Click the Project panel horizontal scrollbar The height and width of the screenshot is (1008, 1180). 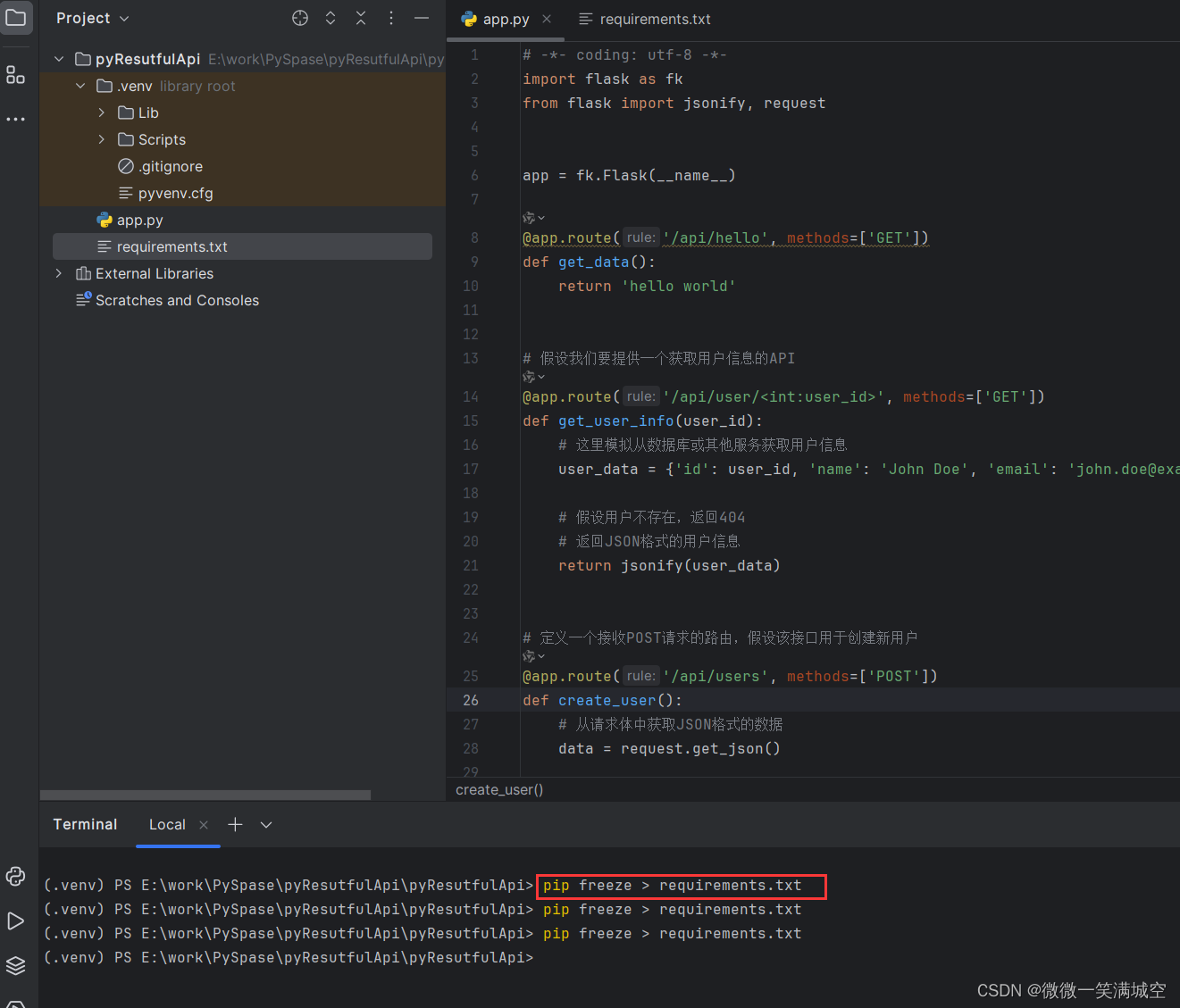205,795
